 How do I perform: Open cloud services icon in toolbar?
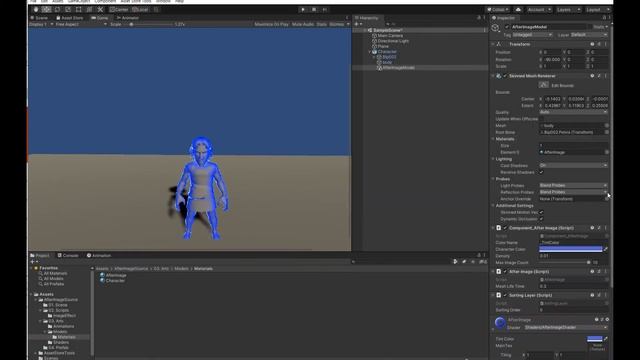click(518, 9)
